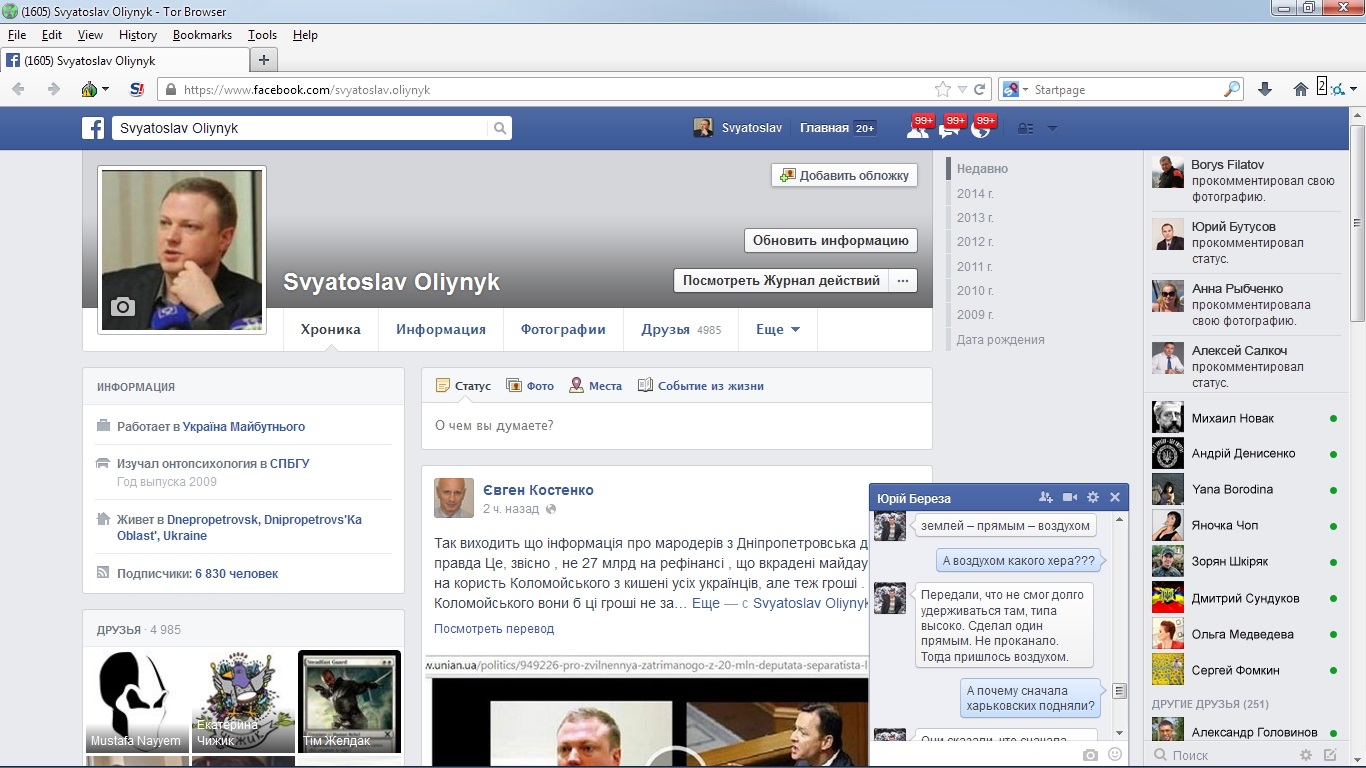This screenshot has width=1366, height=768.
Task: Open emoji smiley in chat input
Action: 1115,755
